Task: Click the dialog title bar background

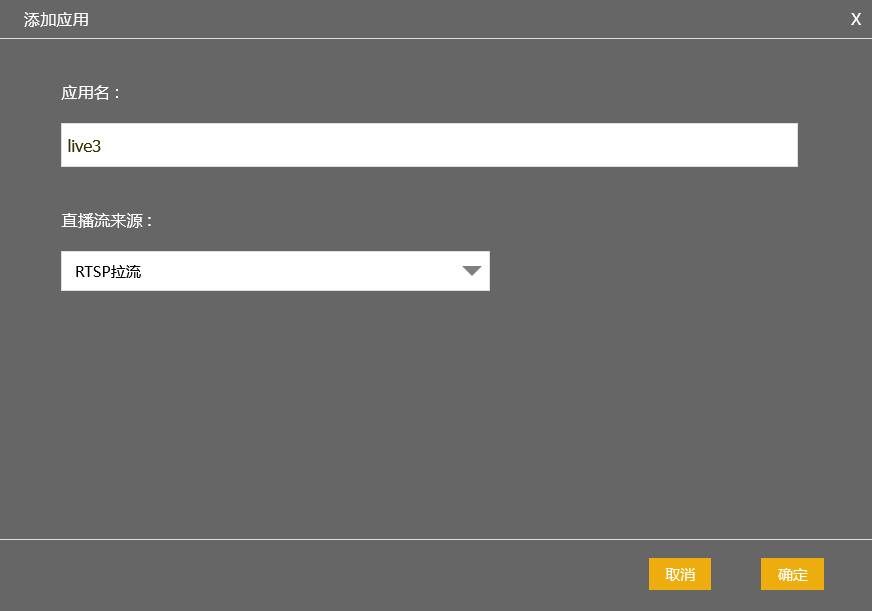Action: coord(445,19)
